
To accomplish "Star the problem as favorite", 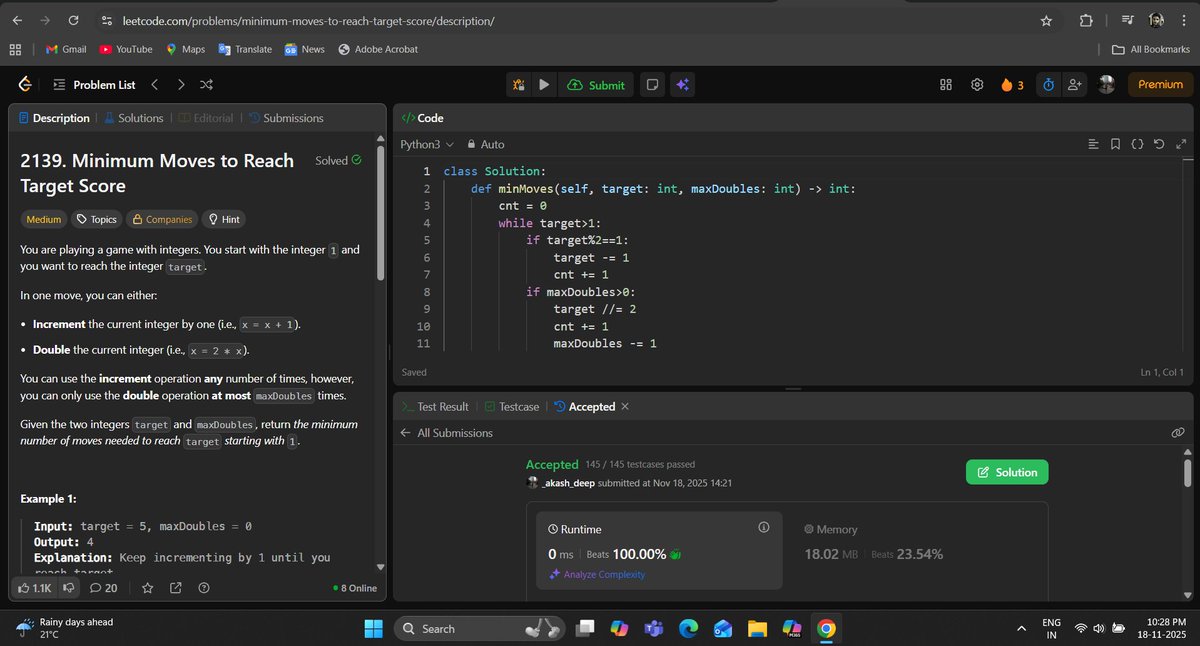I will click(x=148, y=588).
